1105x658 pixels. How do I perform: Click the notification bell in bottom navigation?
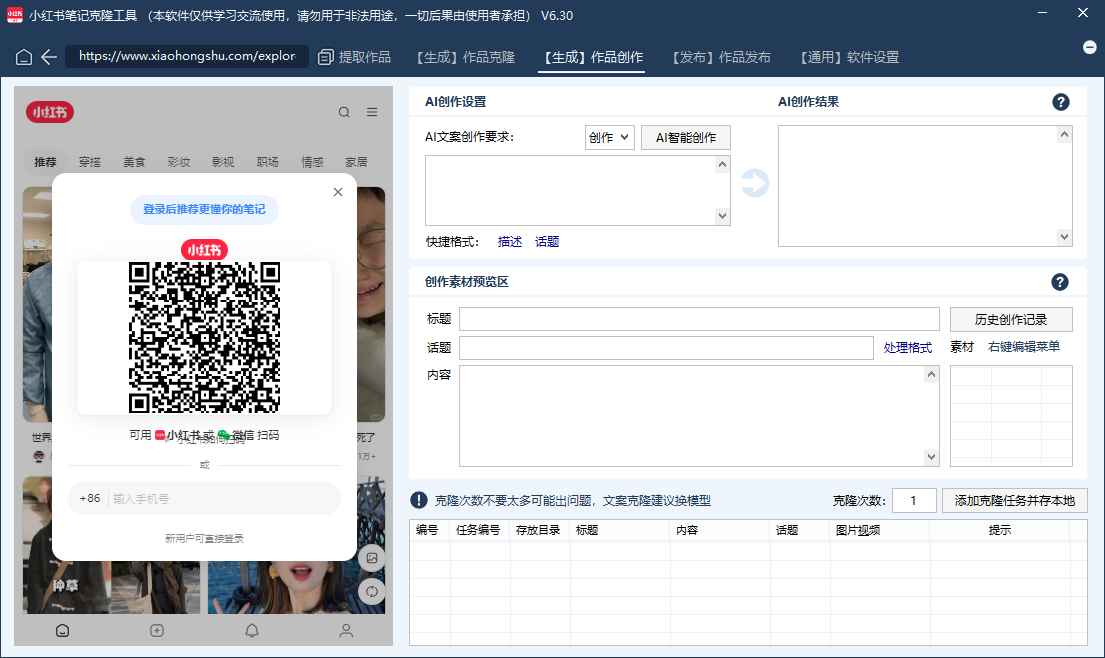tap(252, 630)
